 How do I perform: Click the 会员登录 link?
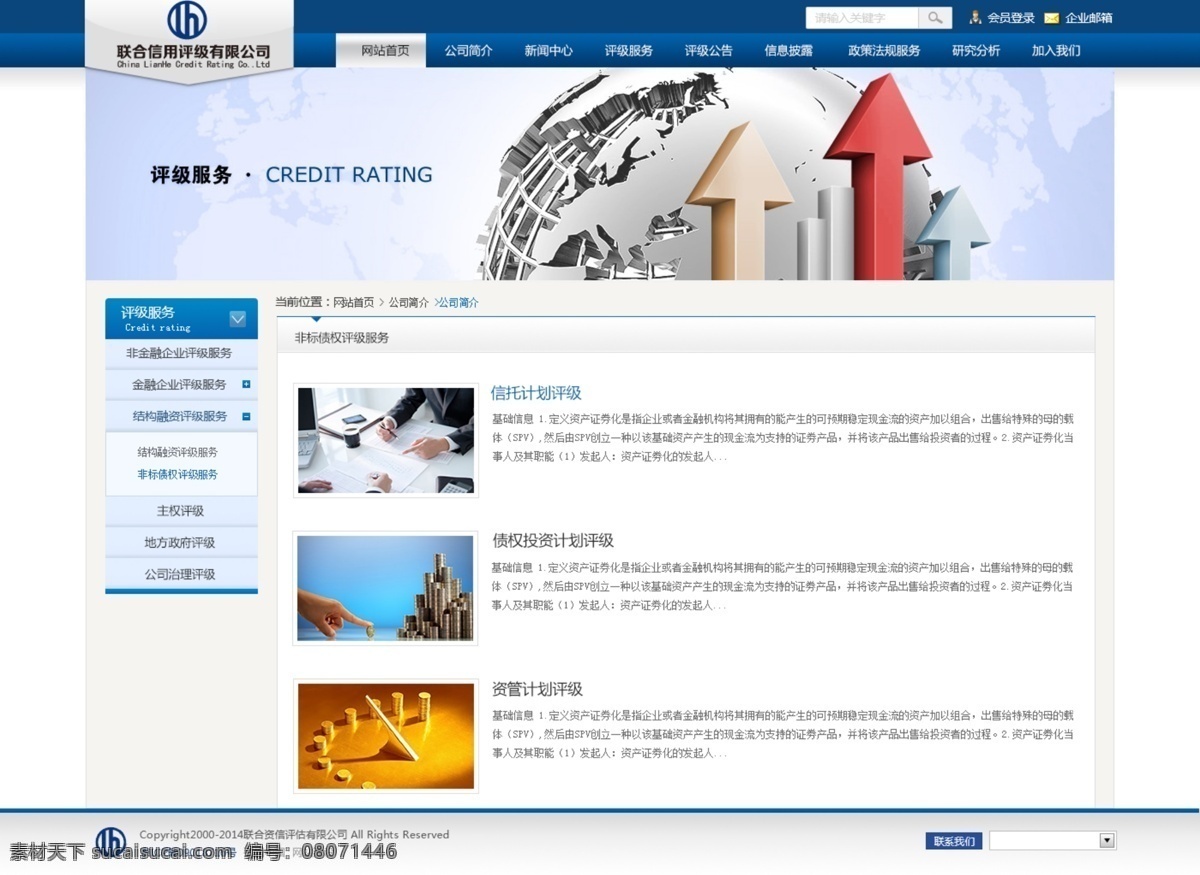1011,18
